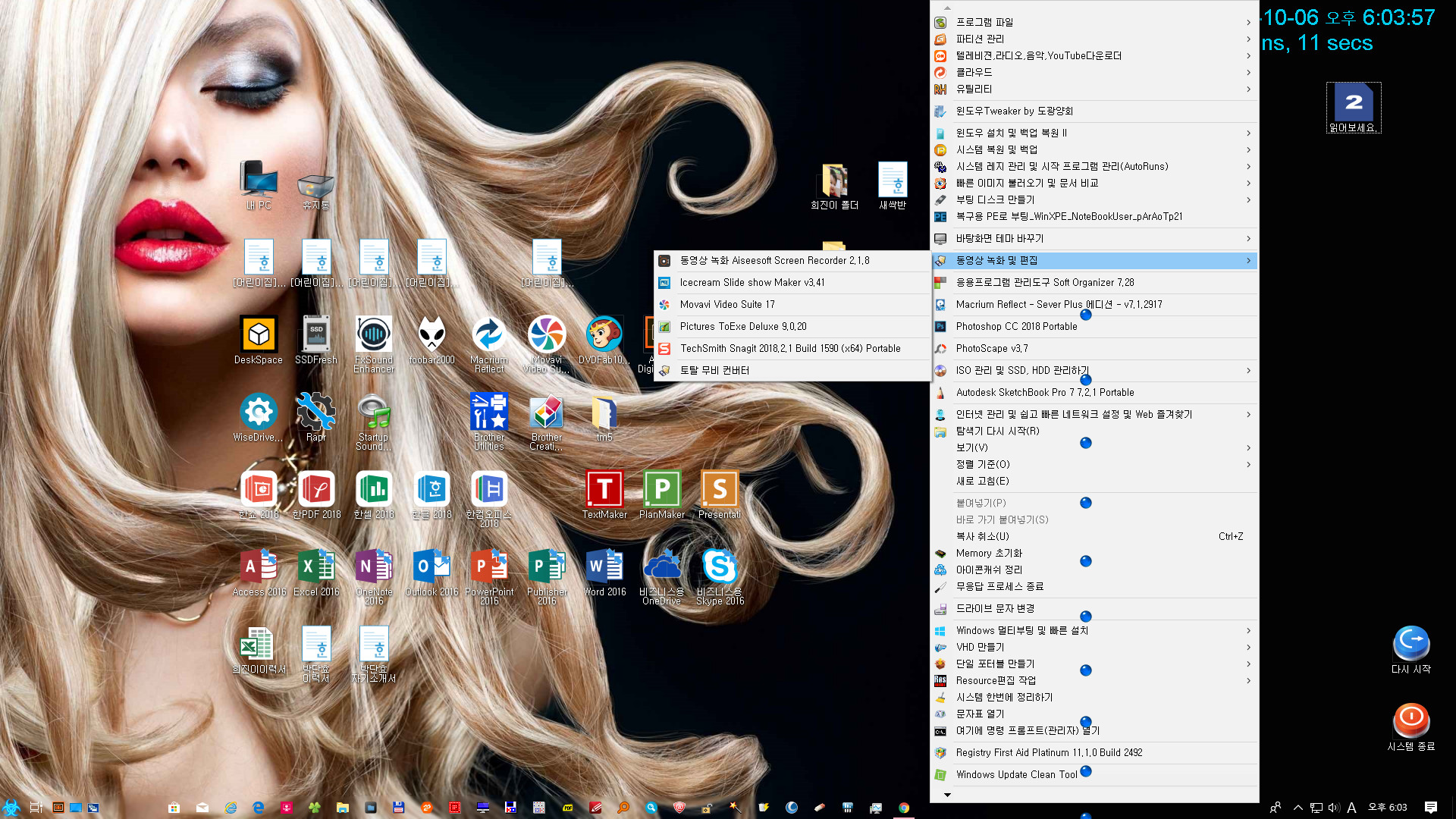Select Autodesk SketchBook Pro 7 menu item
The height and width of the screenshot is (819, 1456).
coord(1094,392)
